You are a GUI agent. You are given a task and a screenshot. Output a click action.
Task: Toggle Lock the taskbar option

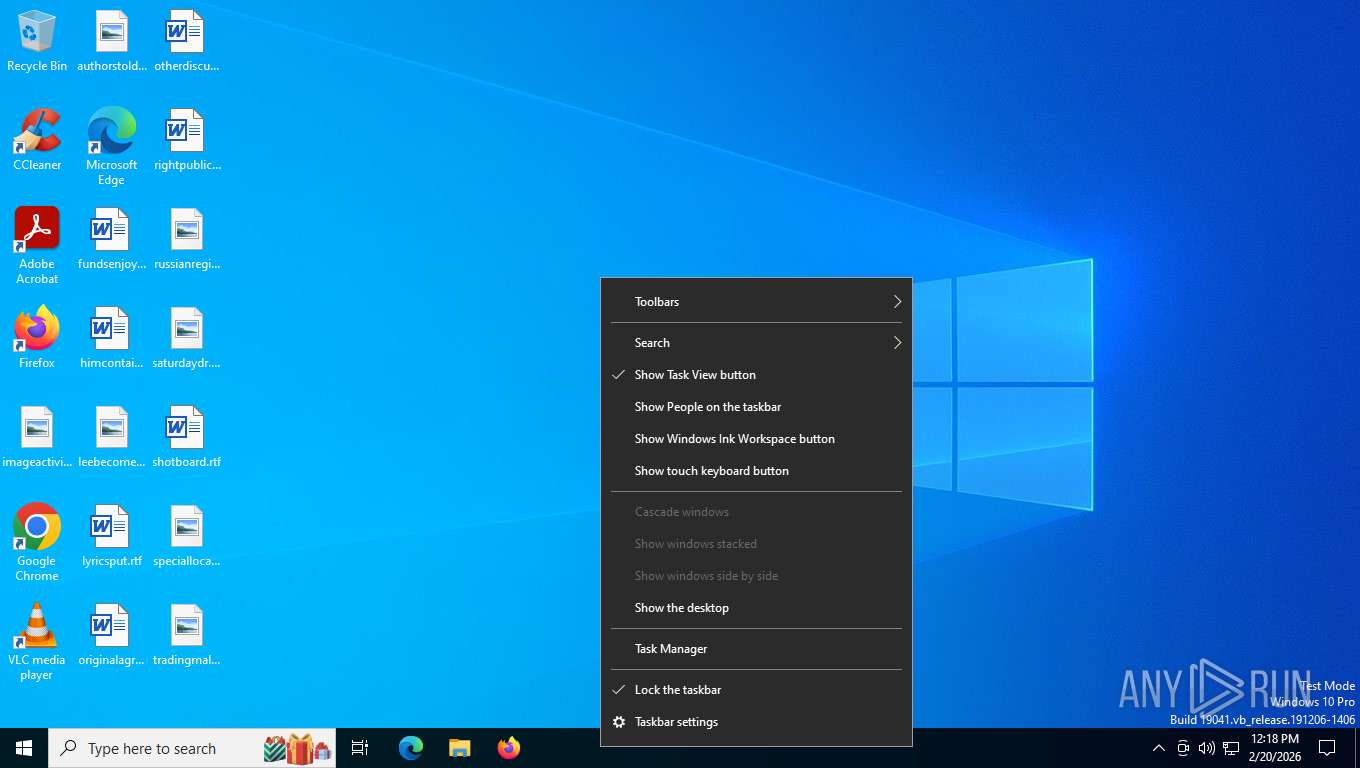pyautogui.click(x=677, y=690)
